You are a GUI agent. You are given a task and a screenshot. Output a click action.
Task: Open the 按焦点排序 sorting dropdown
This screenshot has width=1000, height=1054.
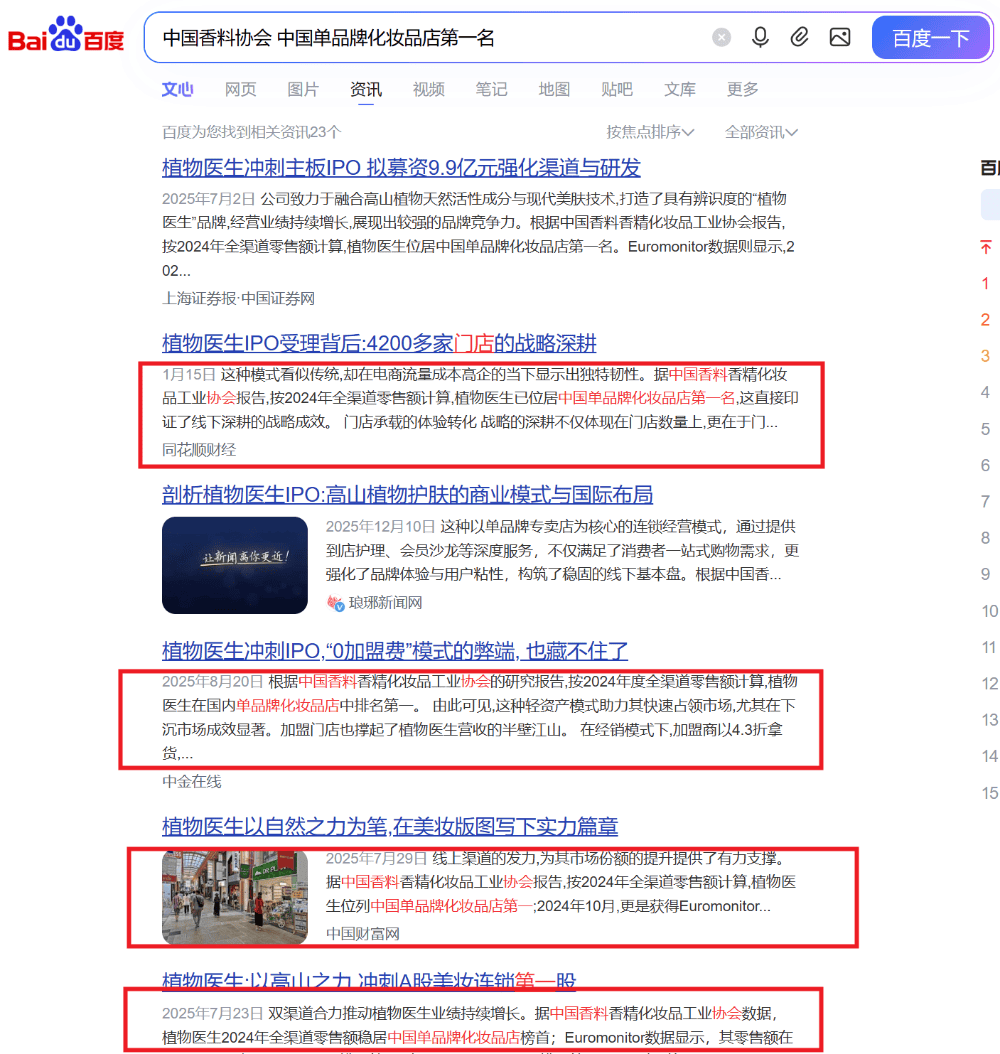[650, 131]
